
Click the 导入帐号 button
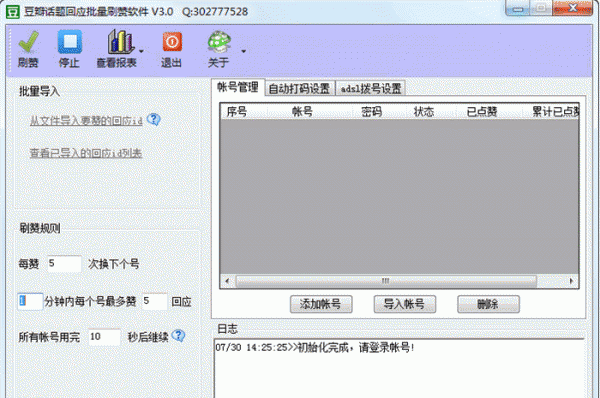tap(404, 304)
